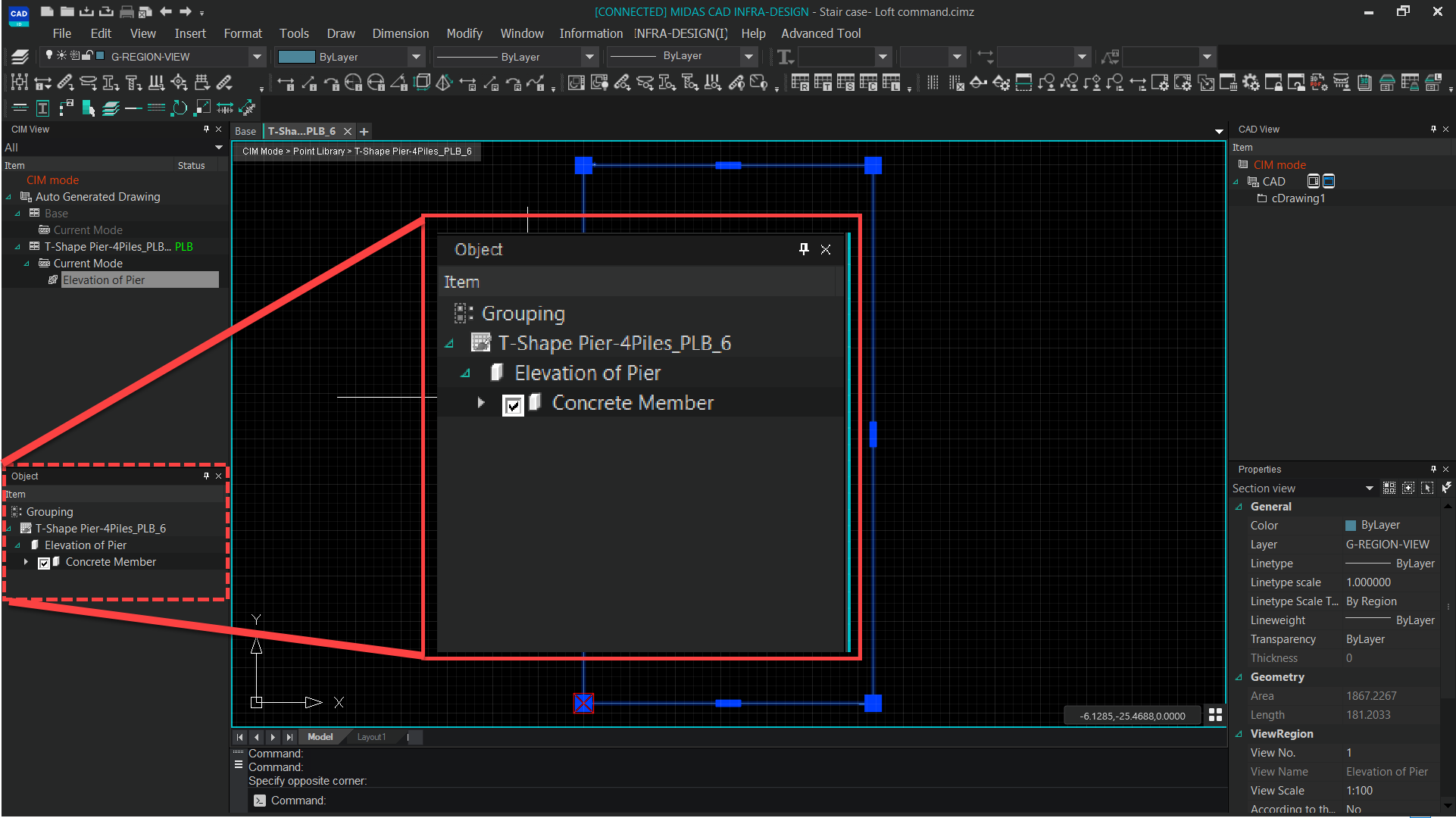This screenshot has width=1456, height=818.
Task: Click the text style T icon
Action: [x=785, y=57]
